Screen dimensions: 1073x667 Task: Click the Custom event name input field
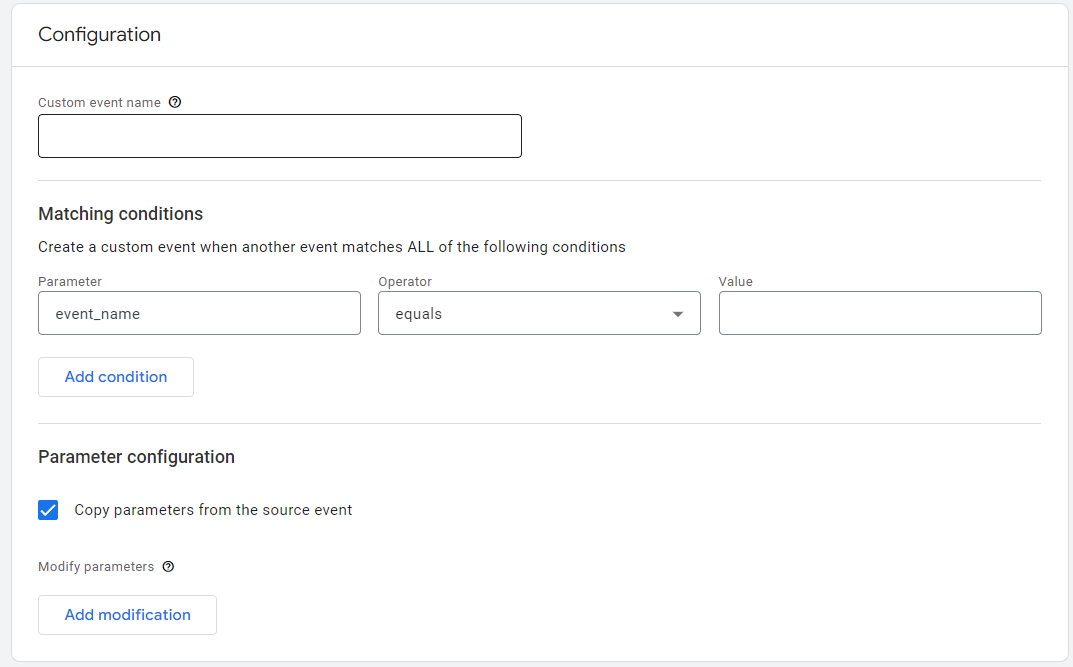[x=280, y=136]
